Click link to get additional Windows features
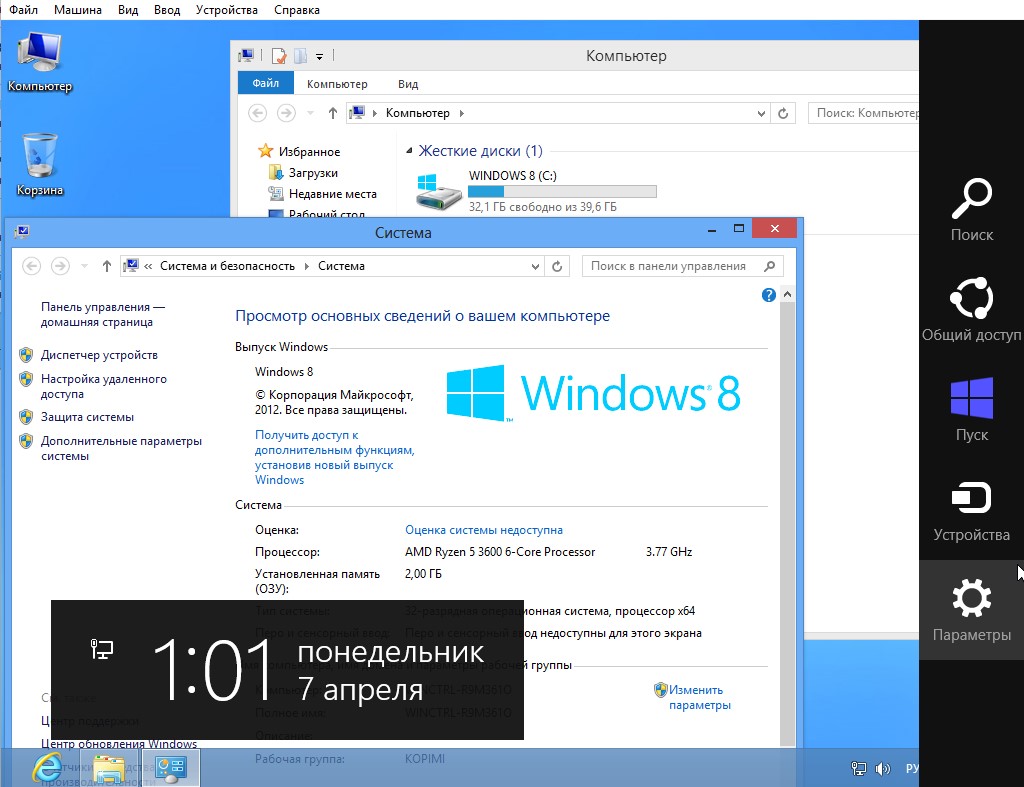The height and width of the screenshot is (787, 1024). click(334, 457)
